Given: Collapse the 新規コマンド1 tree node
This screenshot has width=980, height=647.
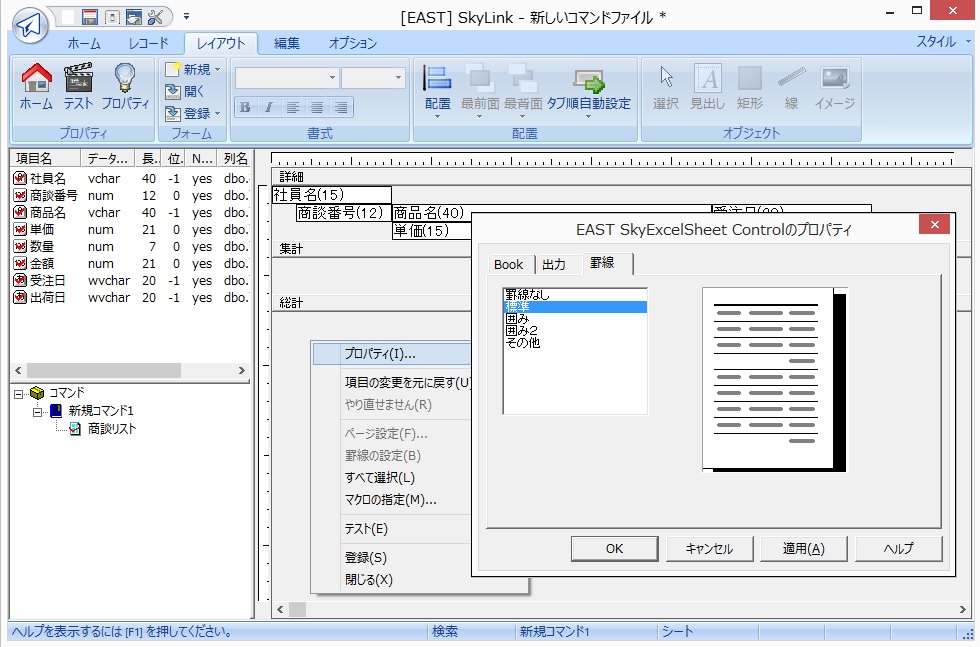Looking at the screenshot, I should click(x=38, y=412).
